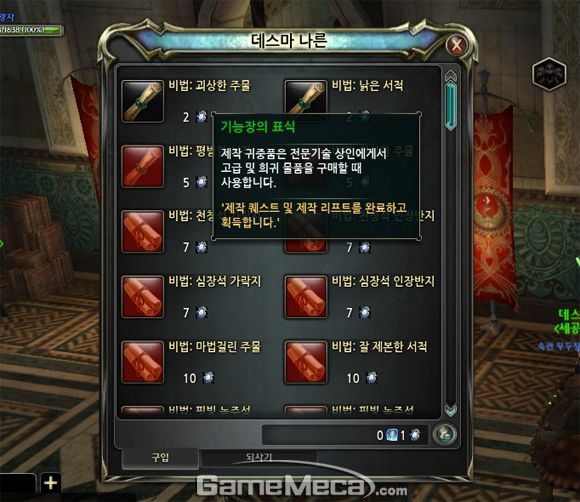580x502 pixels.
Task: Switch to the 구입 tab
Action: (x=160, y=458)
